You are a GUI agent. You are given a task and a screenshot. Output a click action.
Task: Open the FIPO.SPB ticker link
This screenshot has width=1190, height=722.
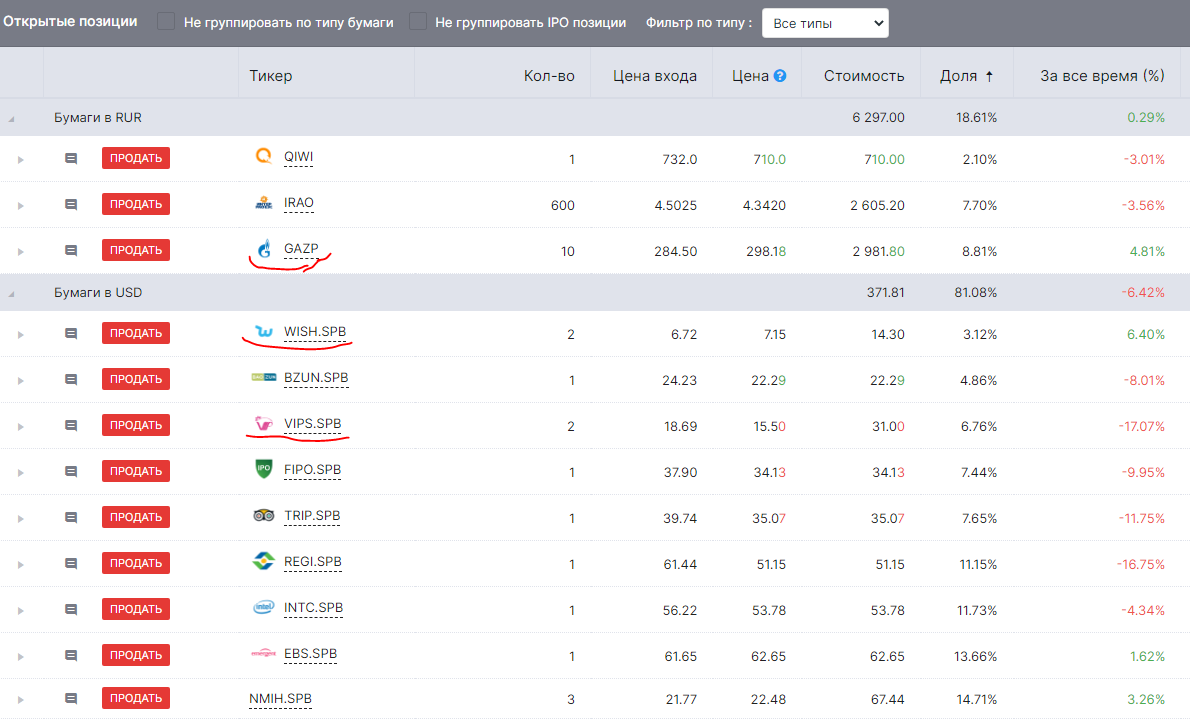click(313, 470)
